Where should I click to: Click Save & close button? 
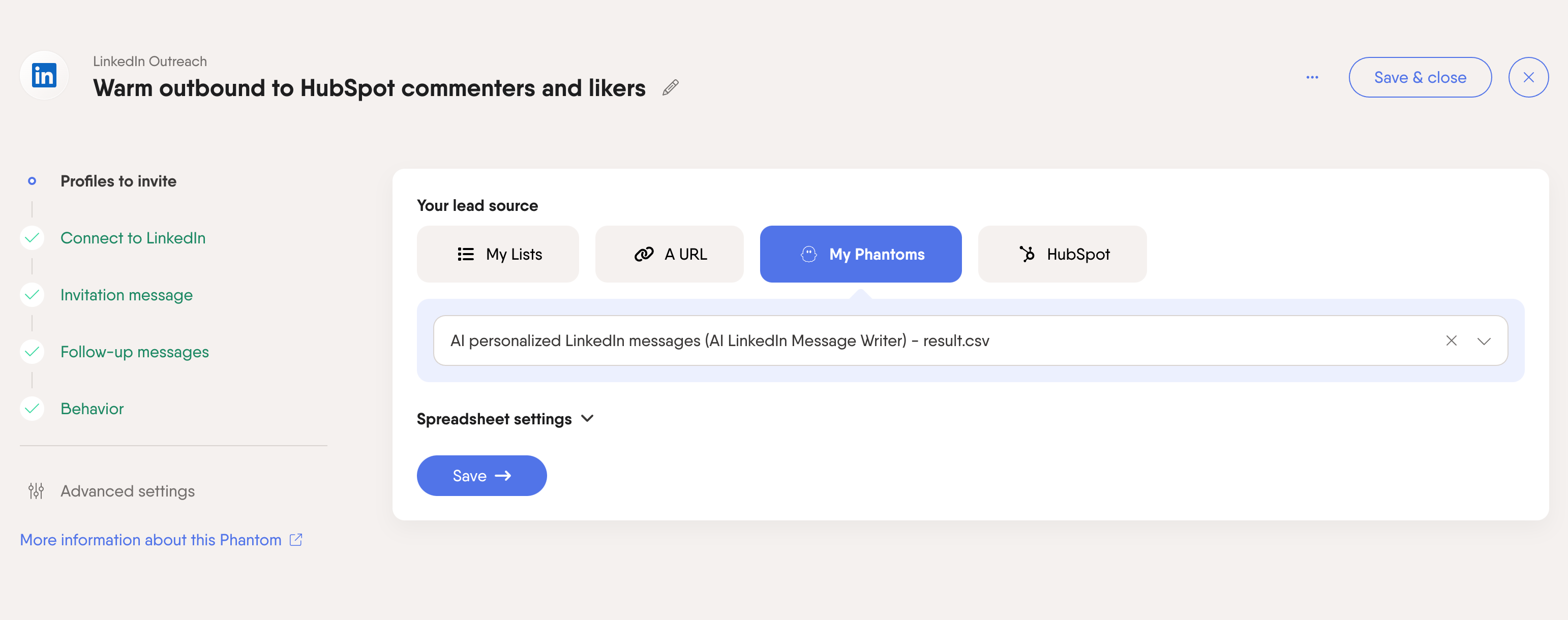pos(1420,77)
